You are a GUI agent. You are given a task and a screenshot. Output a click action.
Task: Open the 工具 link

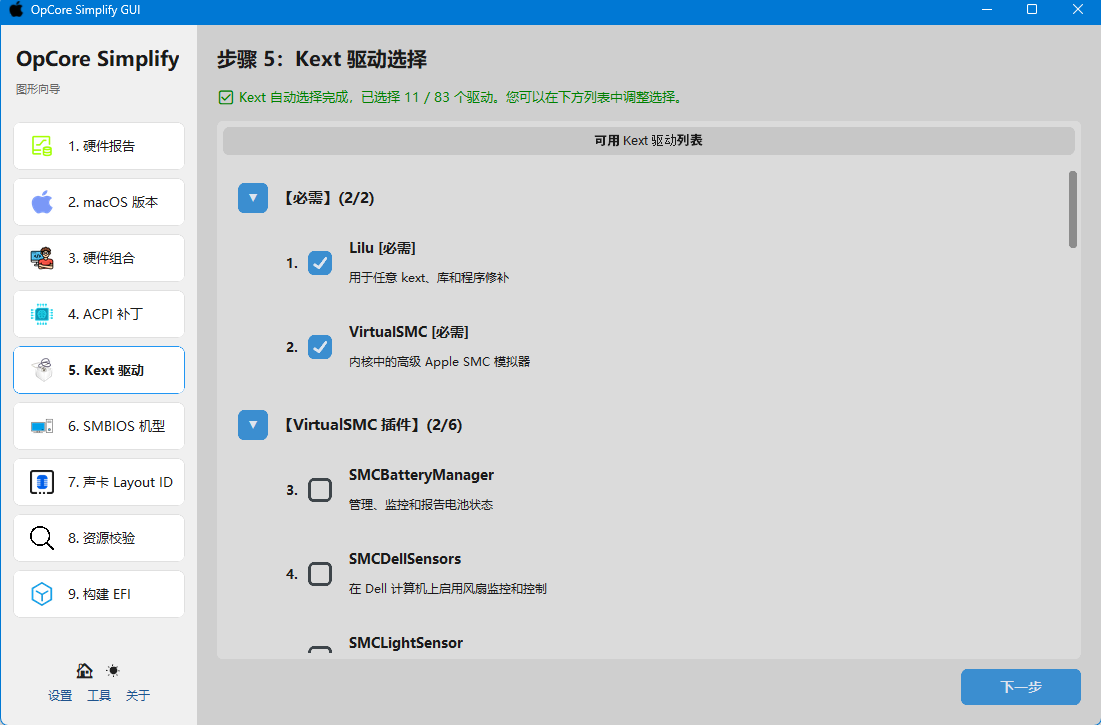point(99,696)
